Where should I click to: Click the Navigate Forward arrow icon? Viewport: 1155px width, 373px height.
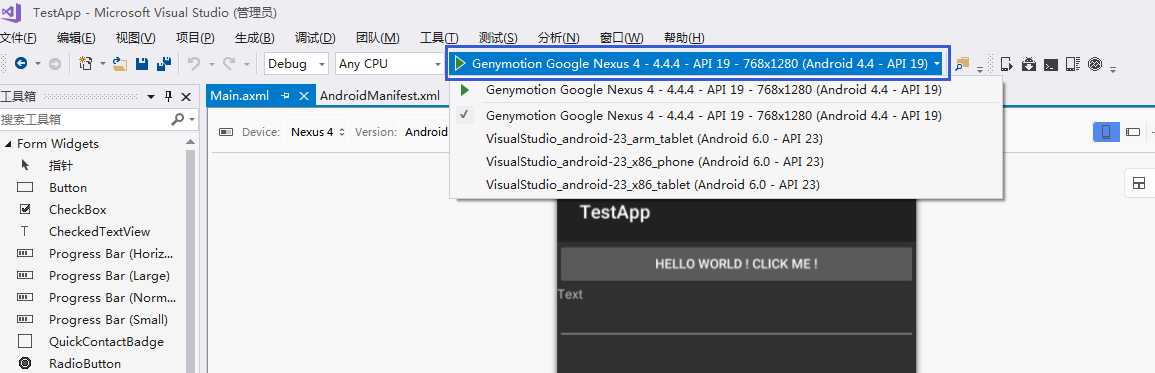click(x=55, y=64)
